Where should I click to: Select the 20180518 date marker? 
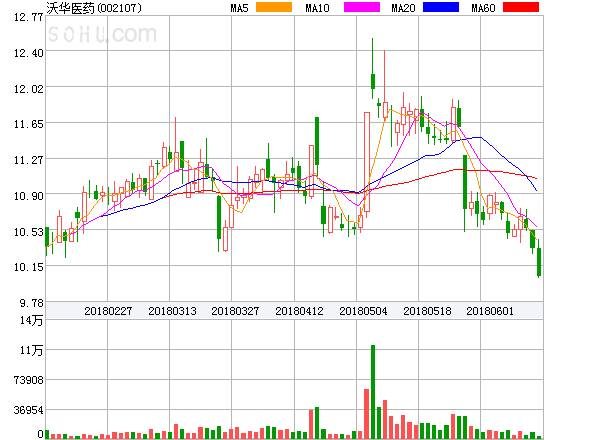click(x=427, y=311)
